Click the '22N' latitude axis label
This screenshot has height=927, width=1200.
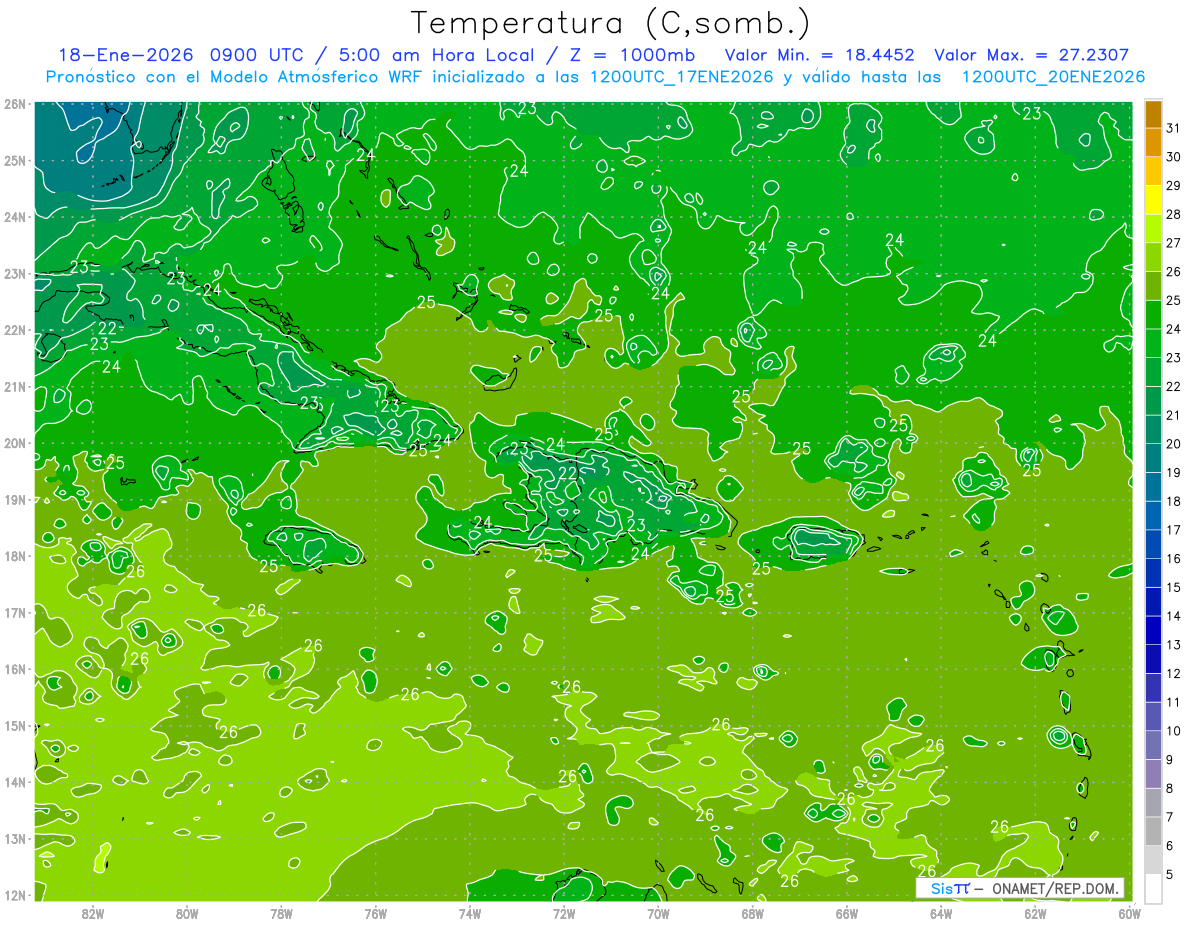(15, 330)
